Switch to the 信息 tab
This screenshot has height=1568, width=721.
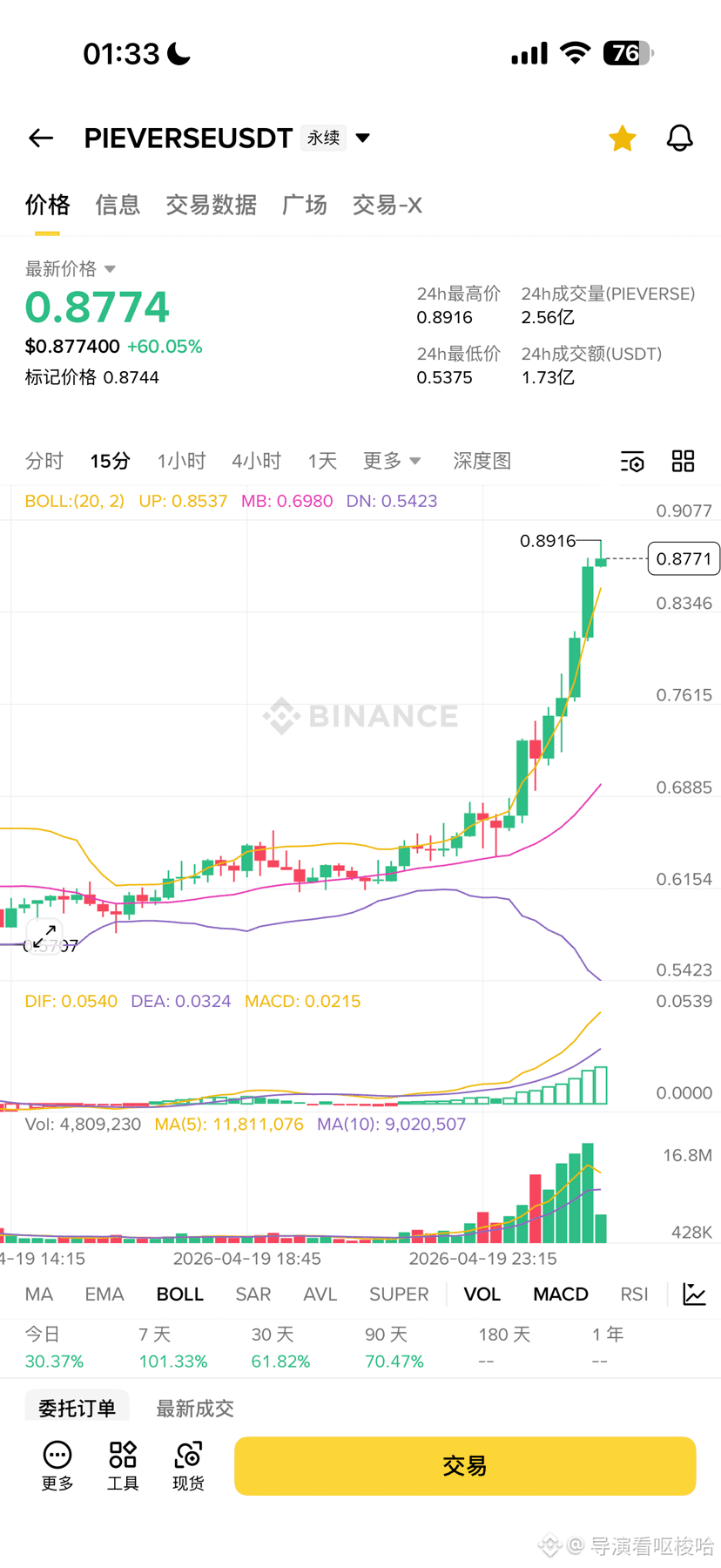[118, 205]
